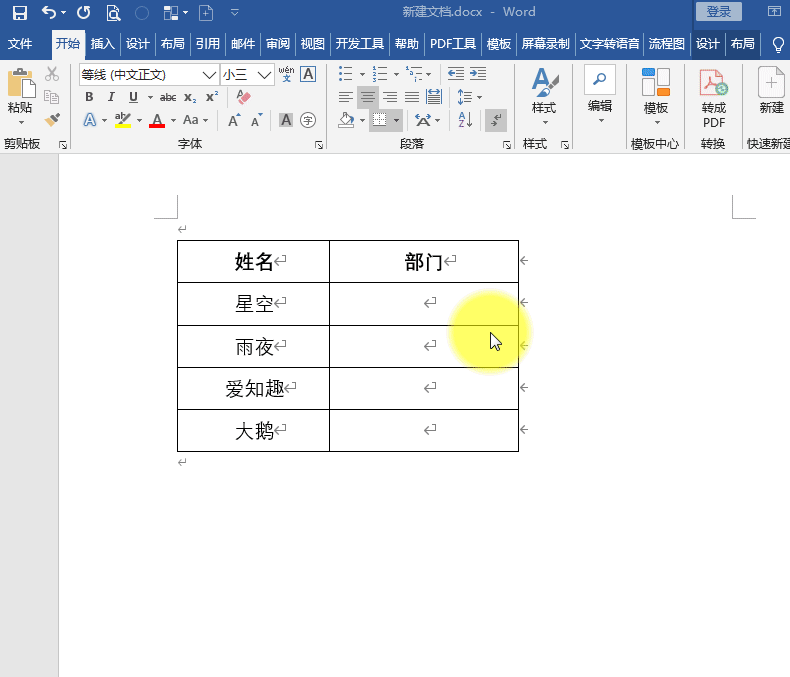Increase font size with the larger A
790x677 pixels.
coord(234,120)
